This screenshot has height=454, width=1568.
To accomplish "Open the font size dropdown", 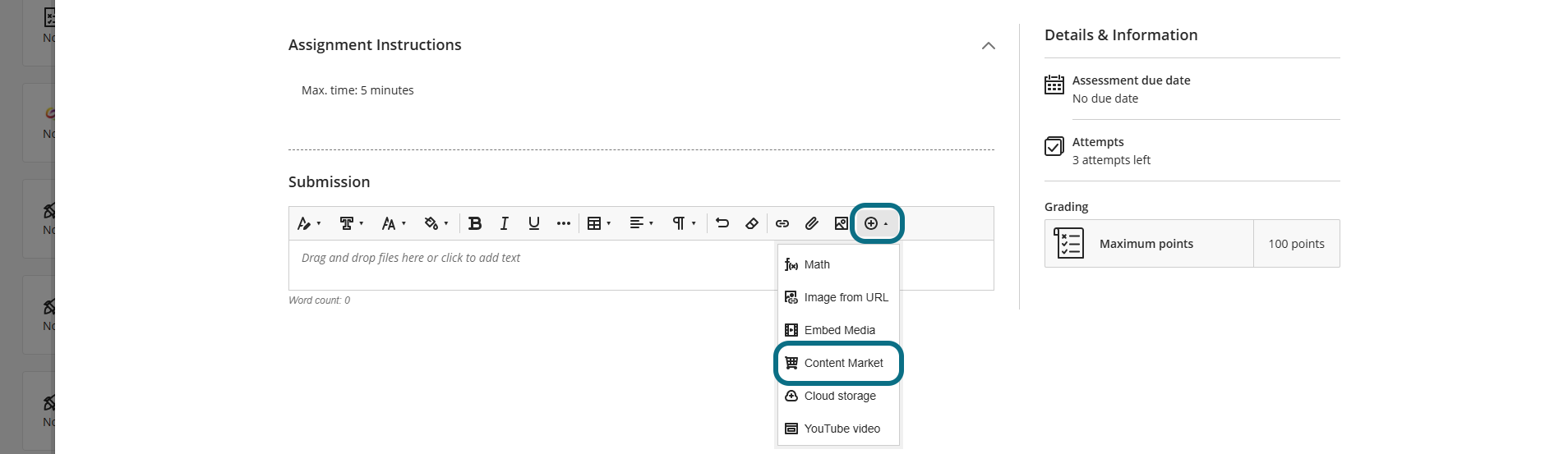I will point(394,223).
